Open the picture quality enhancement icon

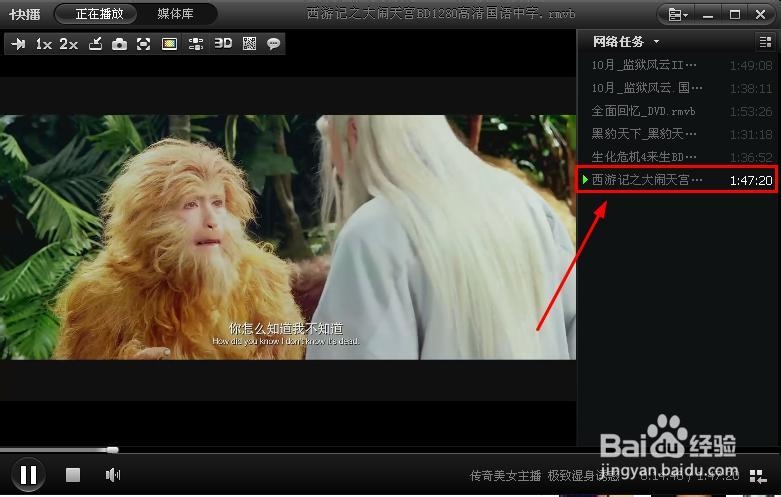tap(169, 44)
